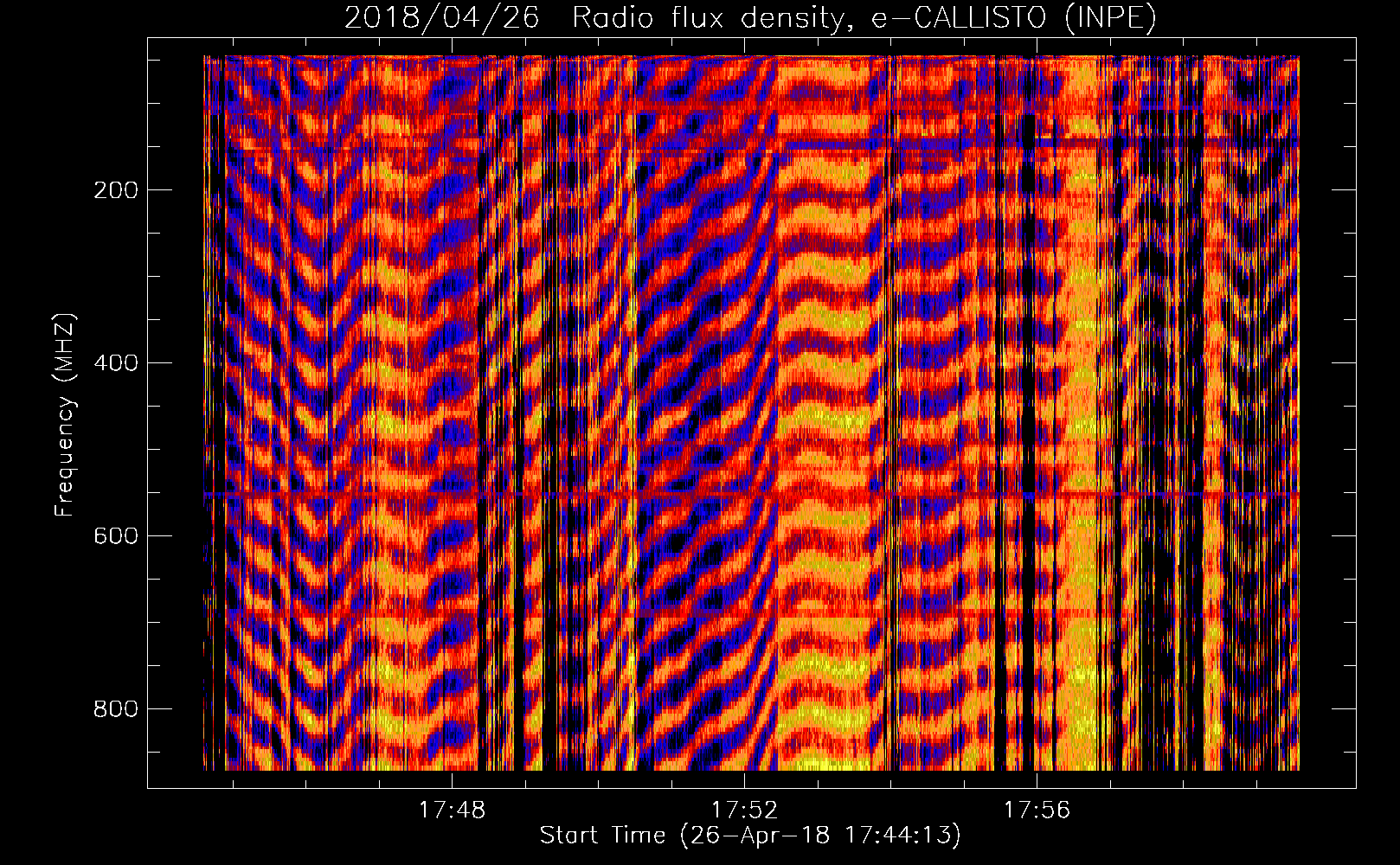Click the 17:56 time tick label
Image resolution: width=1400 pixels, height=865 pixels.
click(1037, 810)
